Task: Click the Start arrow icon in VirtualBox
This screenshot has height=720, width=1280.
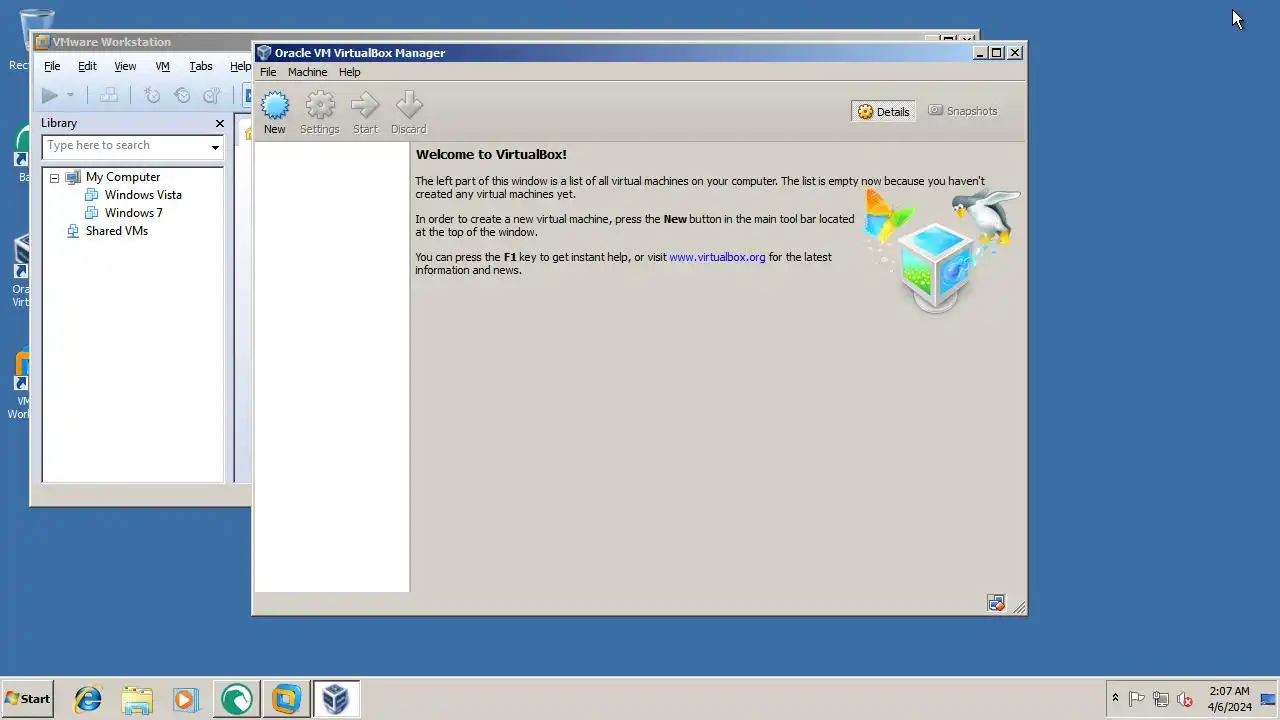Action: [365, 105]
